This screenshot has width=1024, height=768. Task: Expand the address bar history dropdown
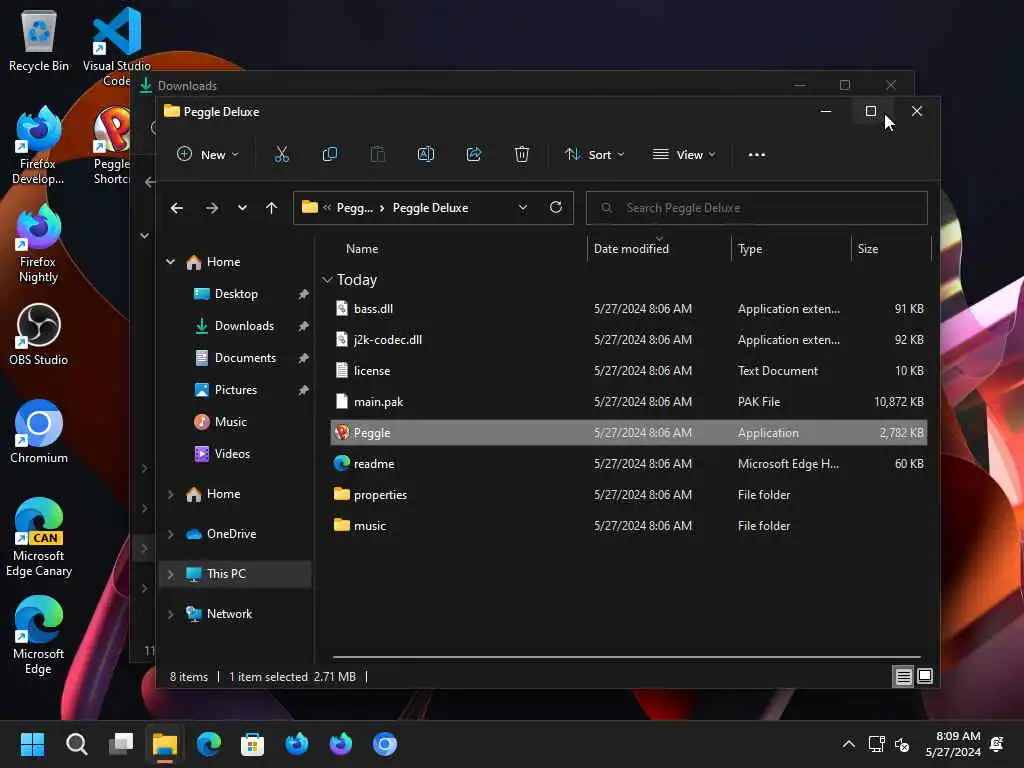pos(522,208)
